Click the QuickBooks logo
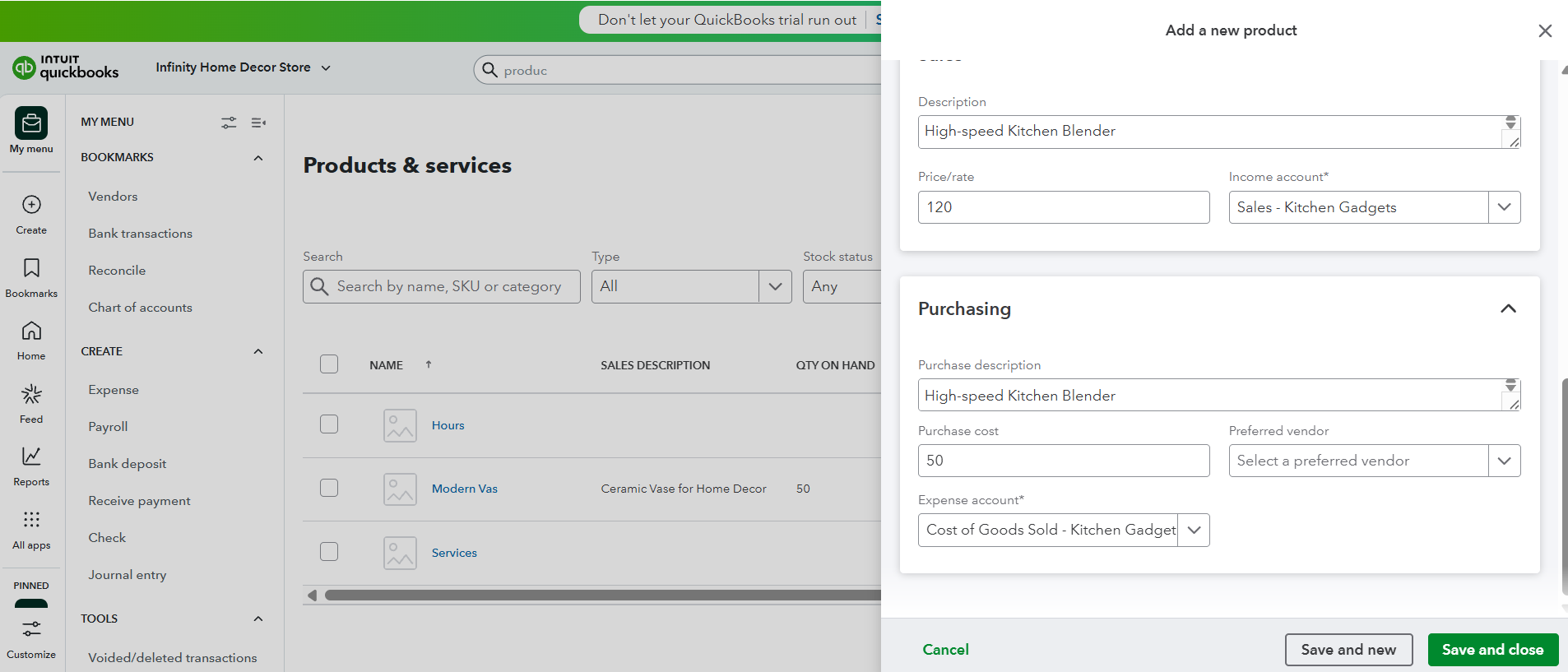The image size is (1568, 672). [66, 67]
